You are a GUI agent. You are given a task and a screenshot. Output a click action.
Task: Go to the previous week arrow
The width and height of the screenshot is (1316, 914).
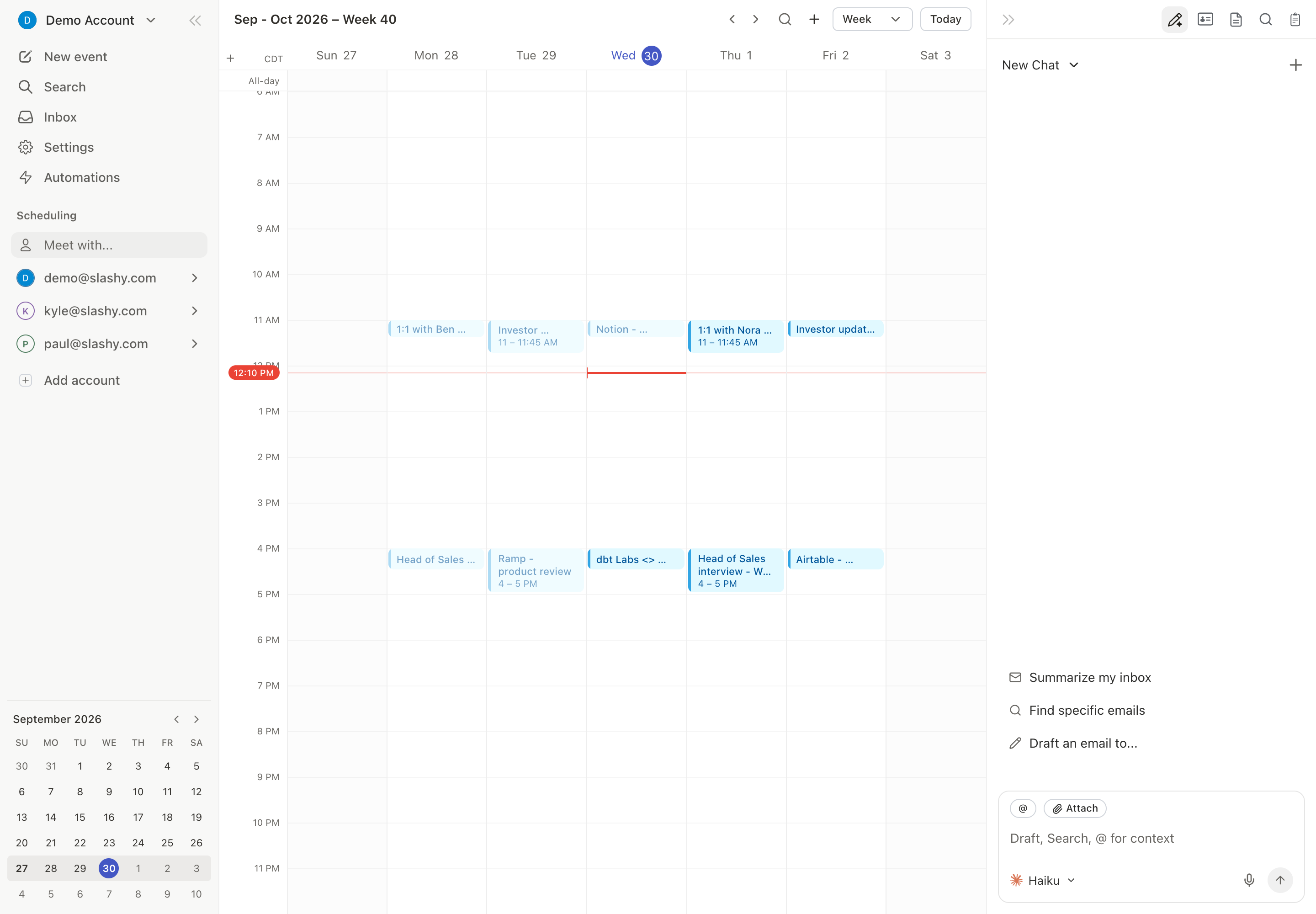(732, 20)
